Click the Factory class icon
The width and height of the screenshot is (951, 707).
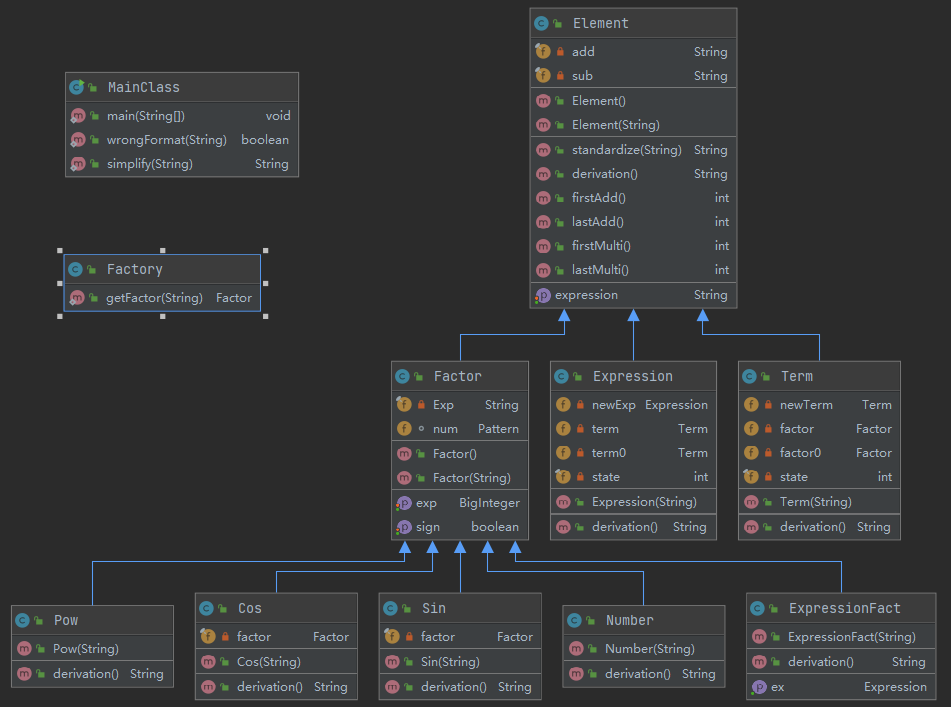[75, 269]
